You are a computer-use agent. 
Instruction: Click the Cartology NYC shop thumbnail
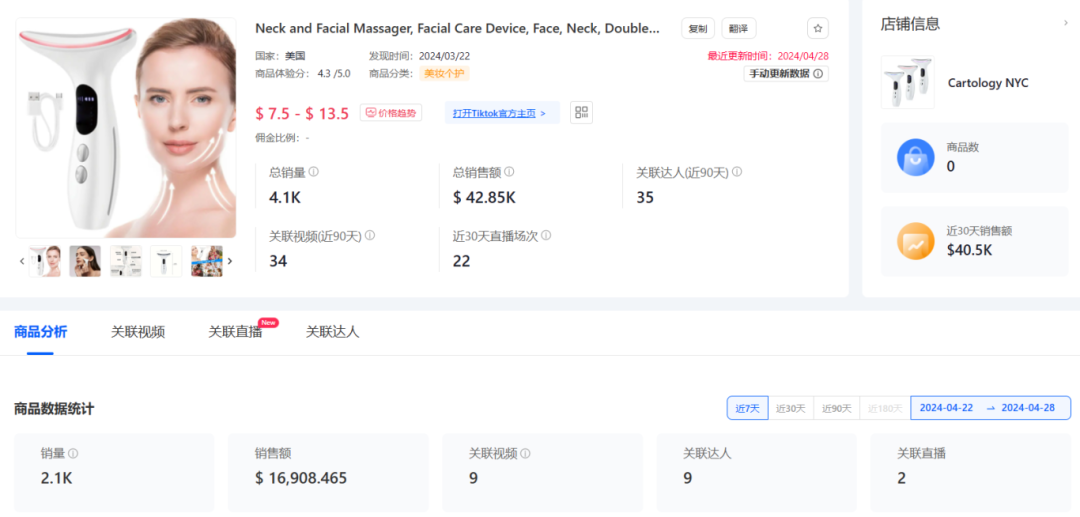pos(908,82)
